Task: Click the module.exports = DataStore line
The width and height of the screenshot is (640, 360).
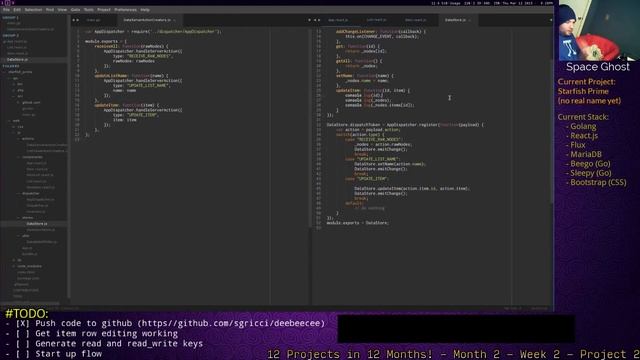Action: (358, 223)
